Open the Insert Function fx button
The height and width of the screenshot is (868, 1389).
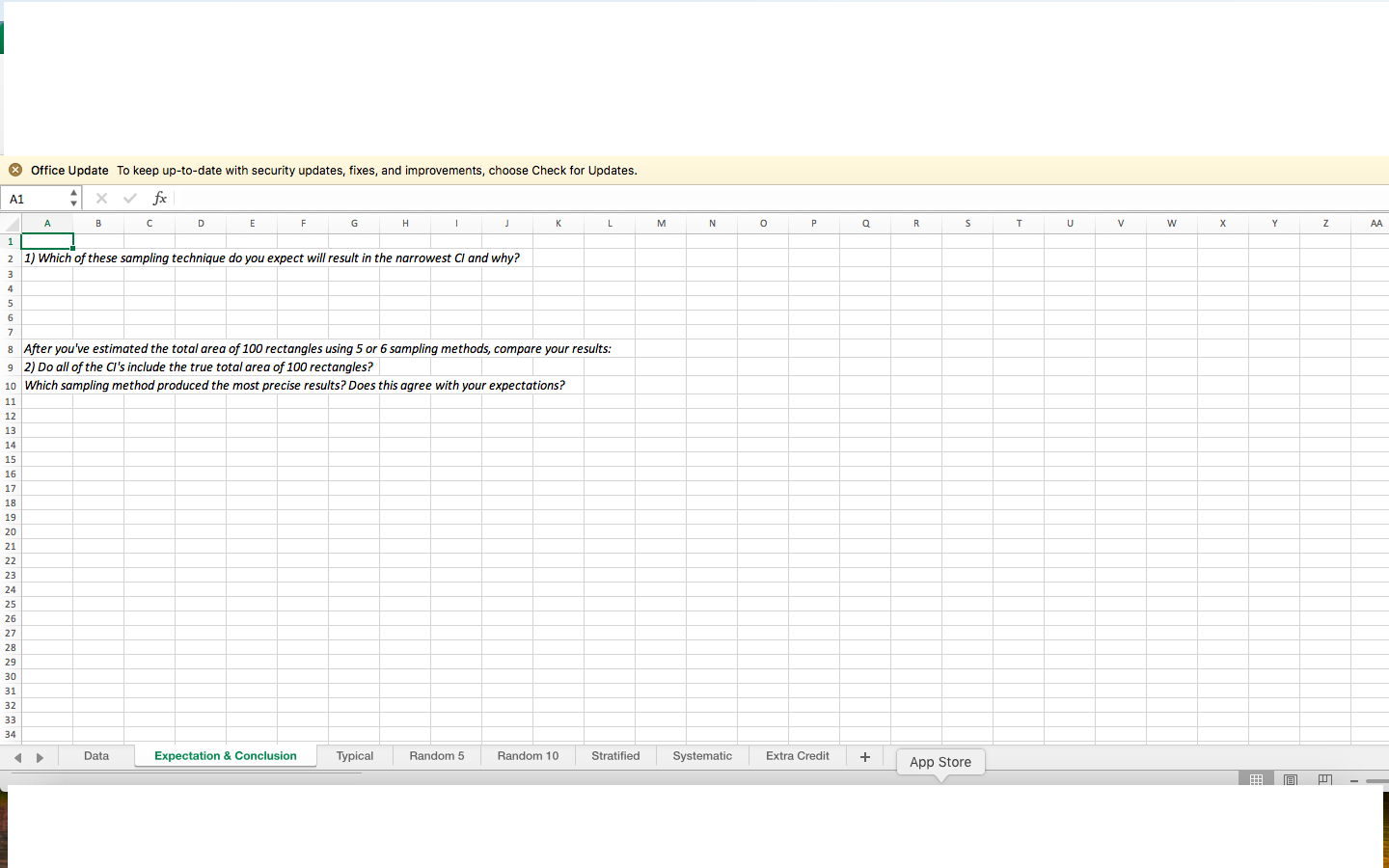pyautogui.click(x=160, y=199)
